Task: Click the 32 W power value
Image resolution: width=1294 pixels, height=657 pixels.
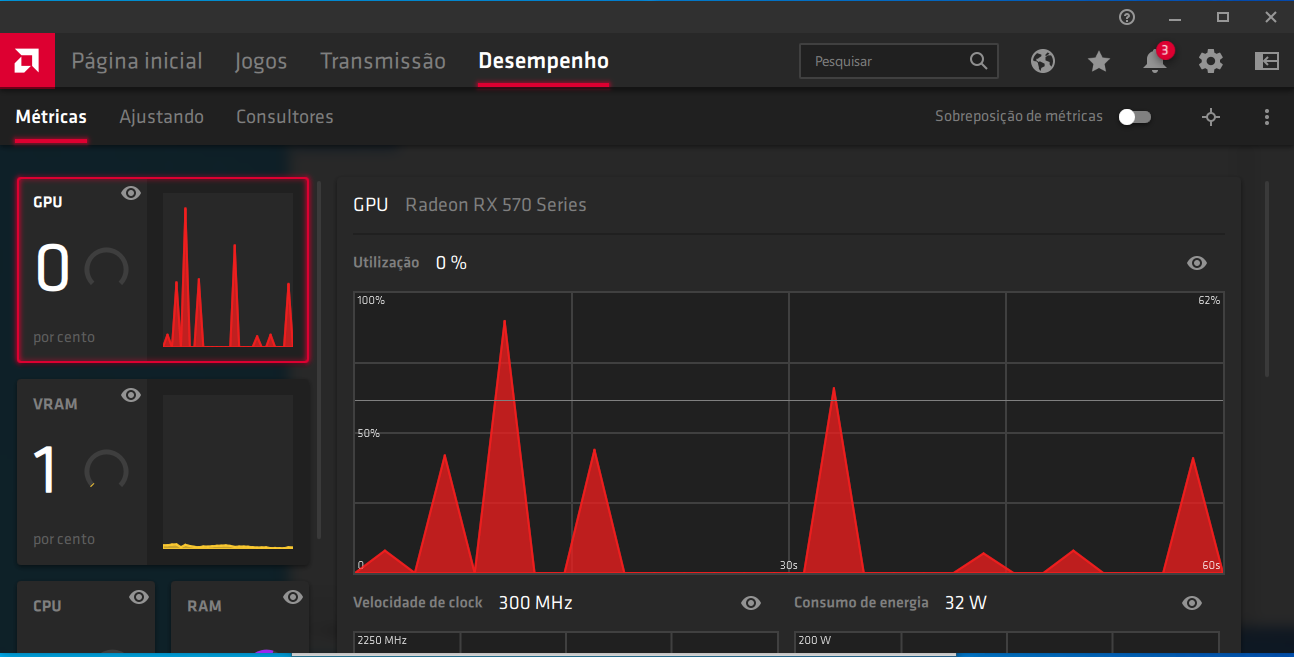Action: pyautogui.click(x=966, y=603)
